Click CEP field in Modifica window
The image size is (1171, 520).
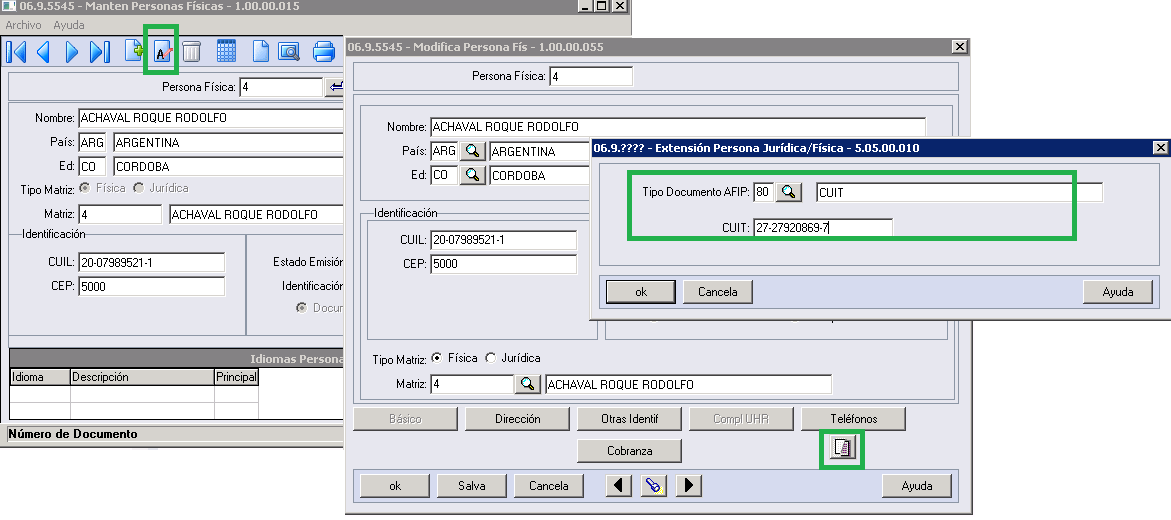pyautogui.click(x=503, y=264)
